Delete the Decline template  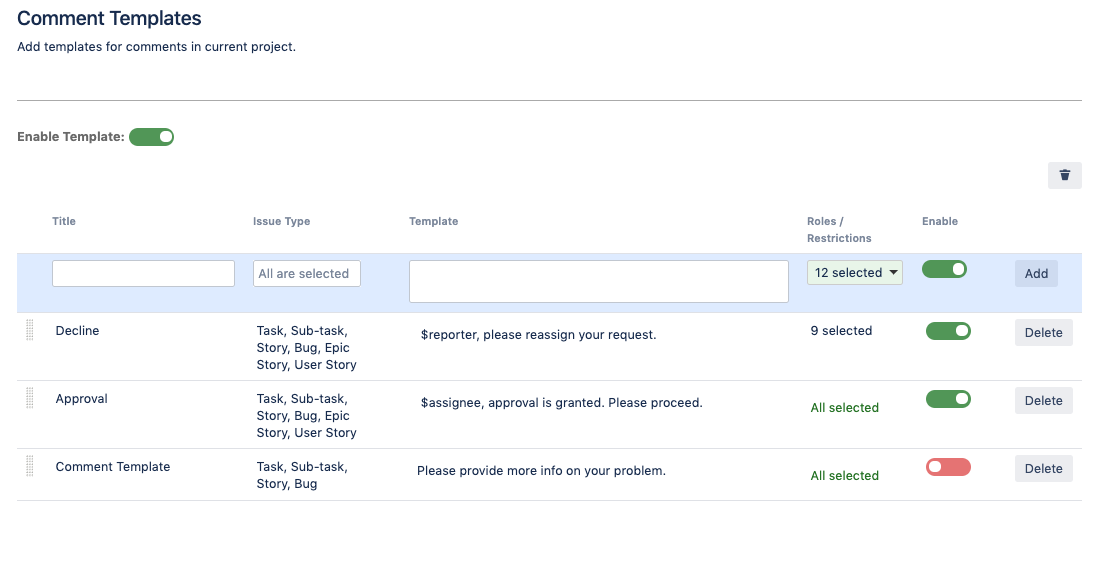click(x=1043, y=333)
